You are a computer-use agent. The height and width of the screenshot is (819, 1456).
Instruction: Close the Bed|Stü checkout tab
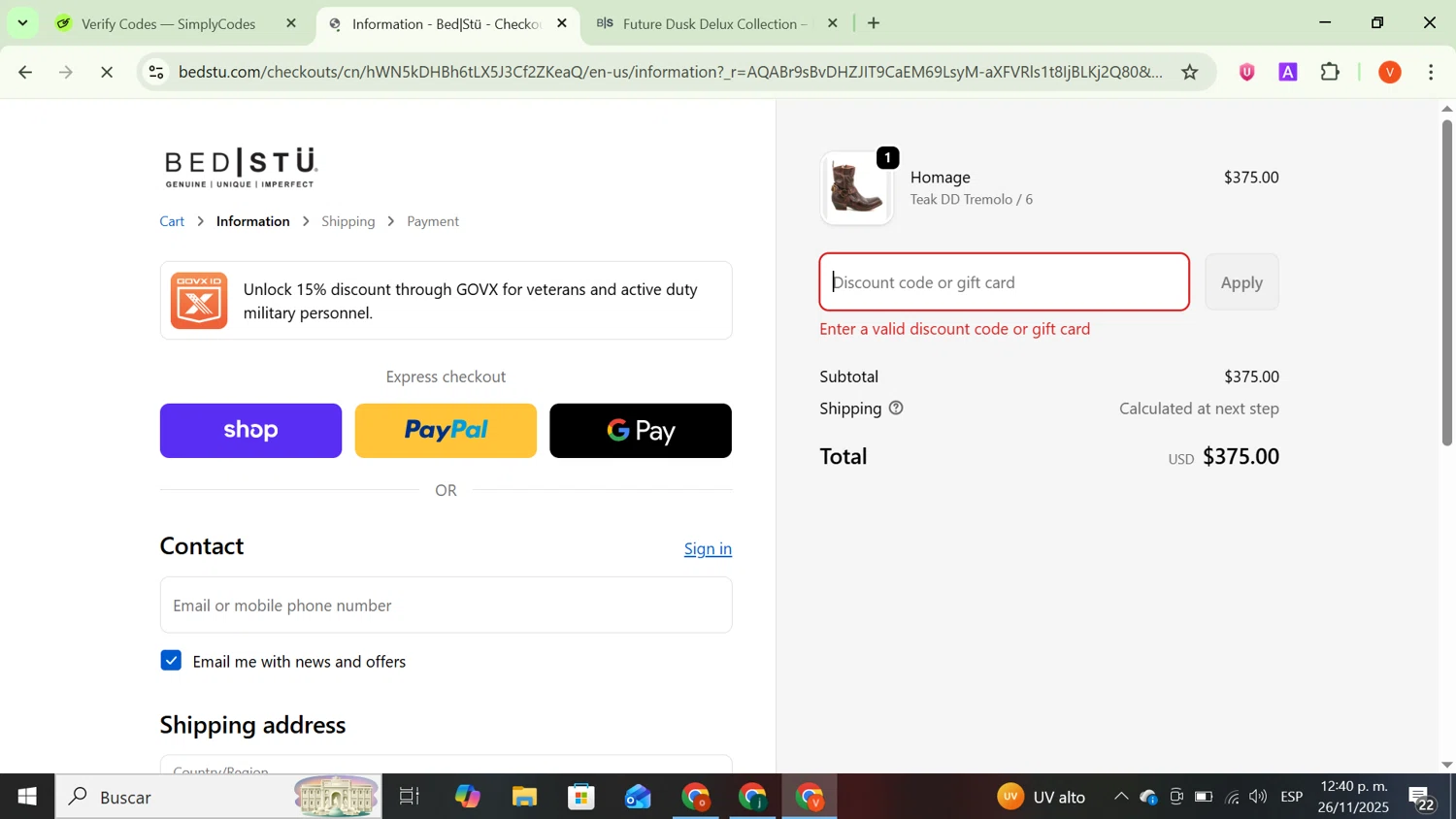tap(562, 23)
